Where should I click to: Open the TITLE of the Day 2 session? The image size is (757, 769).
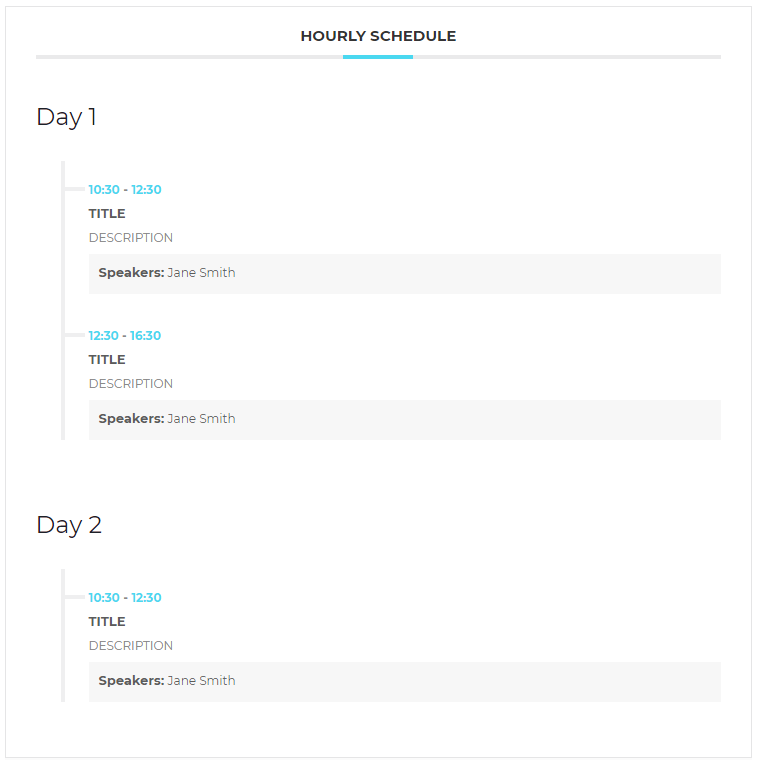click(x=107, y=622)
